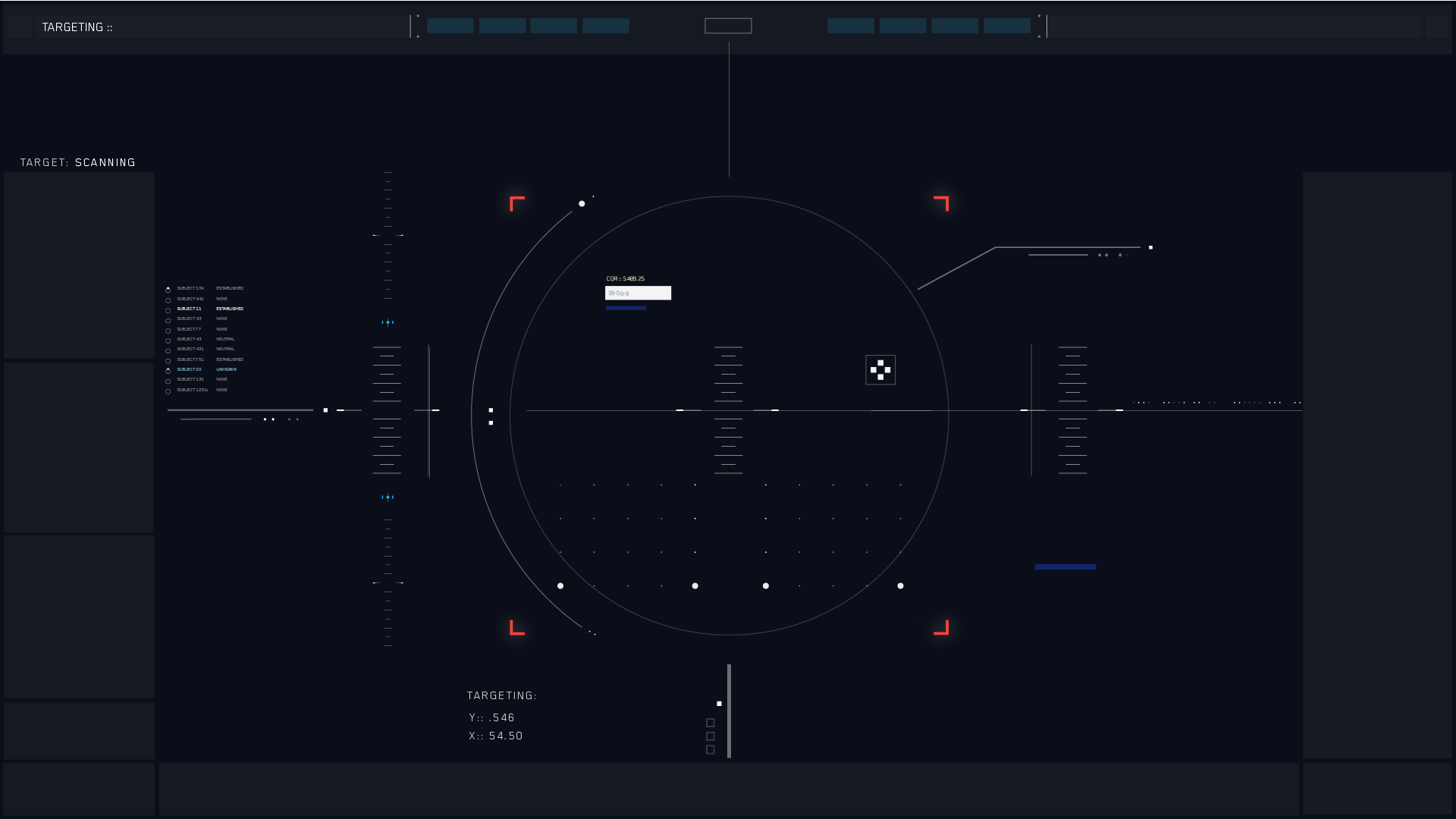Image resolution: width=1456 pixels, height=819 pixels.
Task: Click the NEUTRAL status of SUBJECT 431
Action: [225, 349]
